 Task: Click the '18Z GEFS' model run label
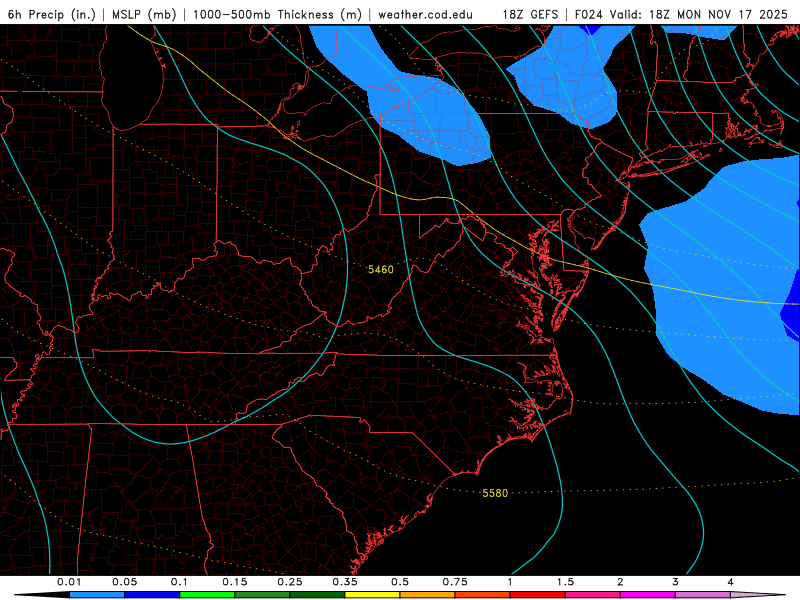pyautogui.click(x=531, y=14)
